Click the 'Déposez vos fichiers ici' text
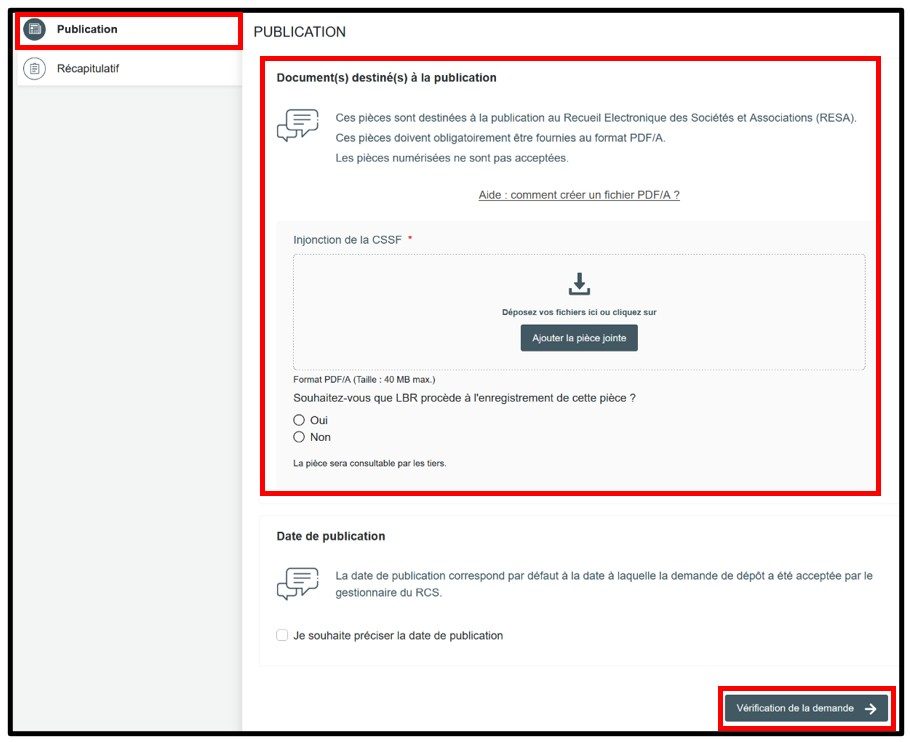910x742 pixels. click(x=579, y=312)
